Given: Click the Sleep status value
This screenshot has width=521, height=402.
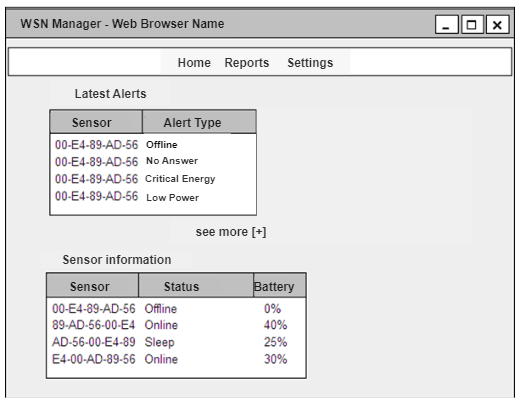Looking at the screenshot, I should point(159,342).
